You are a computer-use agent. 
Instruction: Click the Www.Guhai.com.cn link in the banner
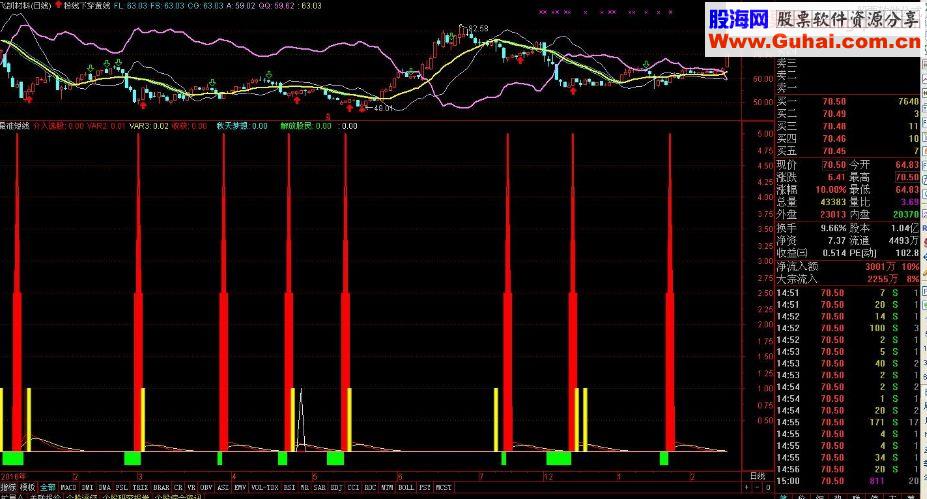815,42
